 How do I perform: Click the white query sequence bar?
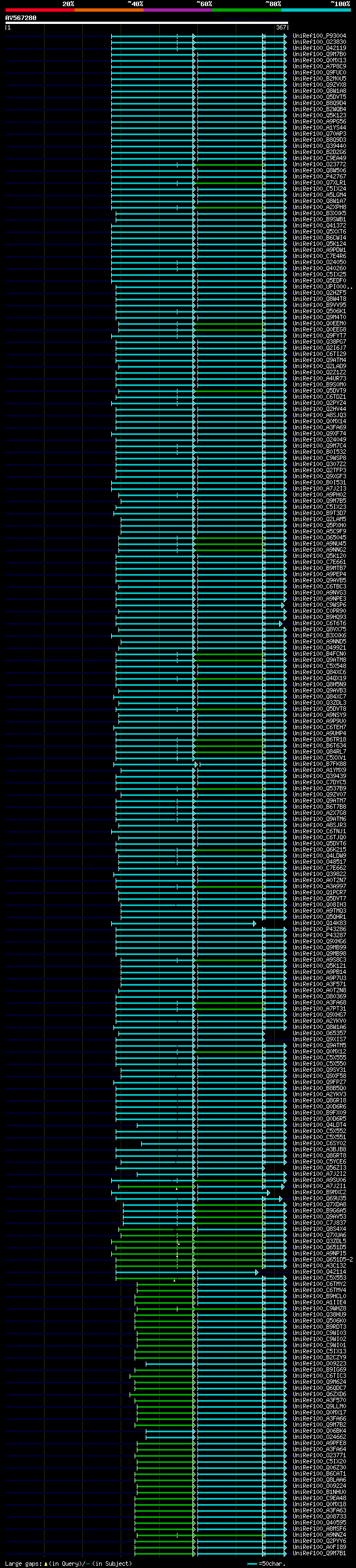[146, 22]
